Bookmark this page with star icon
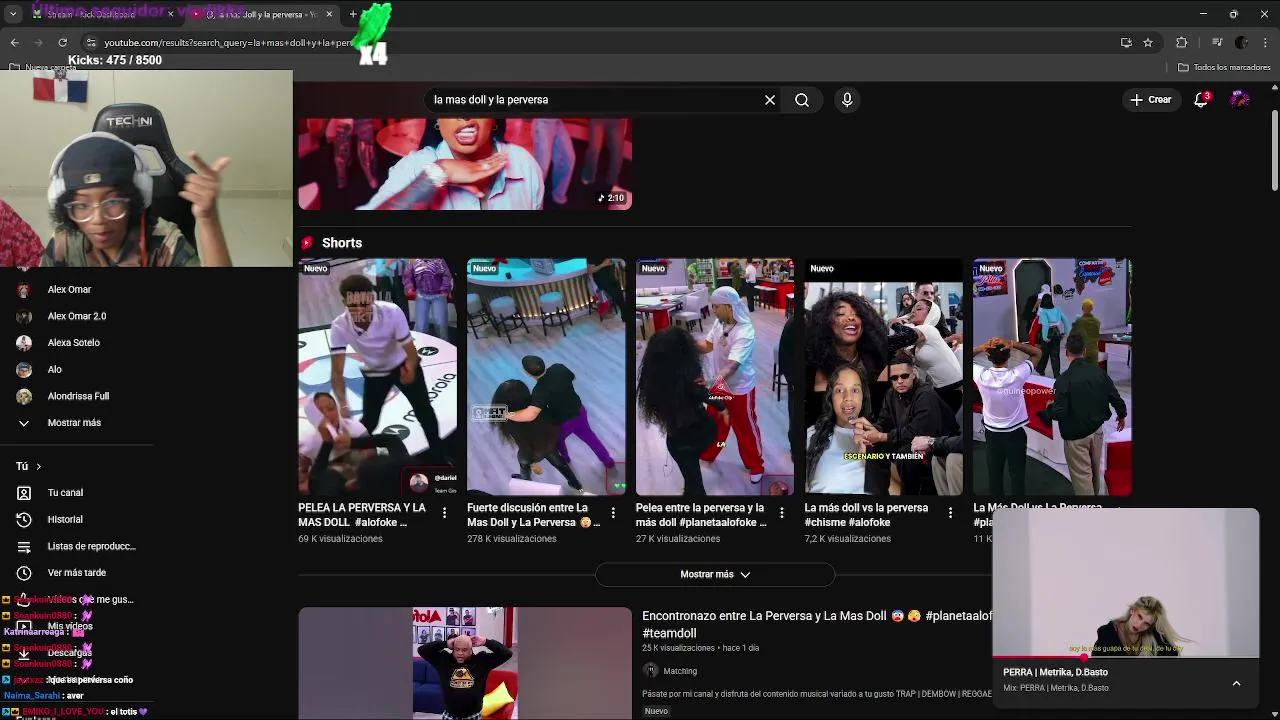 (x=1148, y=42)
